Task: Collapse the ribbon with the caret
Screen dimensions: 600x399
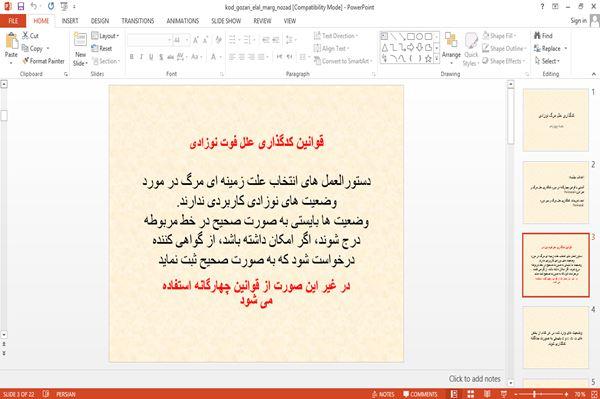Action: tap(593, 74)
